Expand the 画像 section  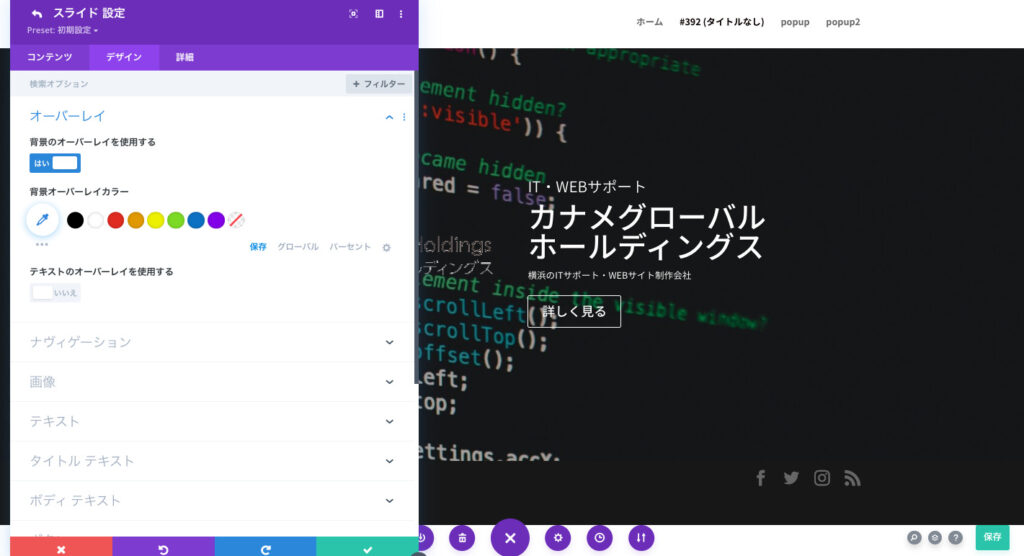213,382
